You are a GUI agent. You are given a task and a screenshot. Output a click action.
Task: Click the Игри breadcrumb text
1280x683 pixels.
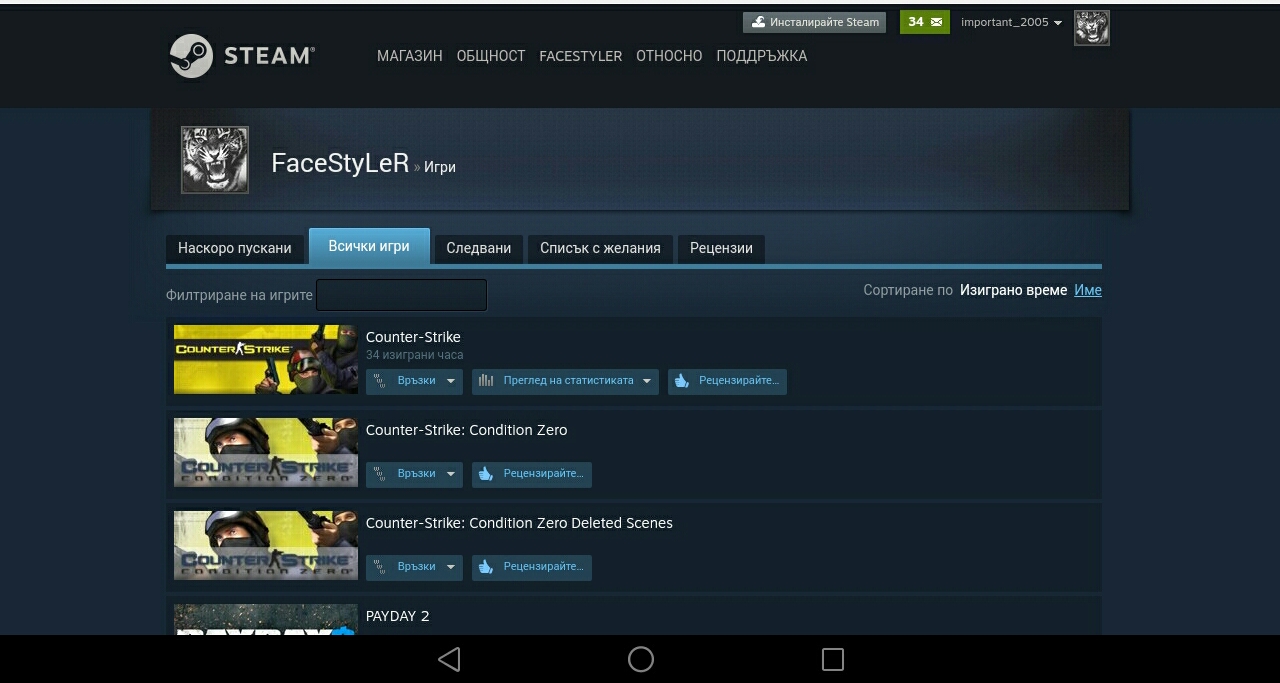click(440, 167)
